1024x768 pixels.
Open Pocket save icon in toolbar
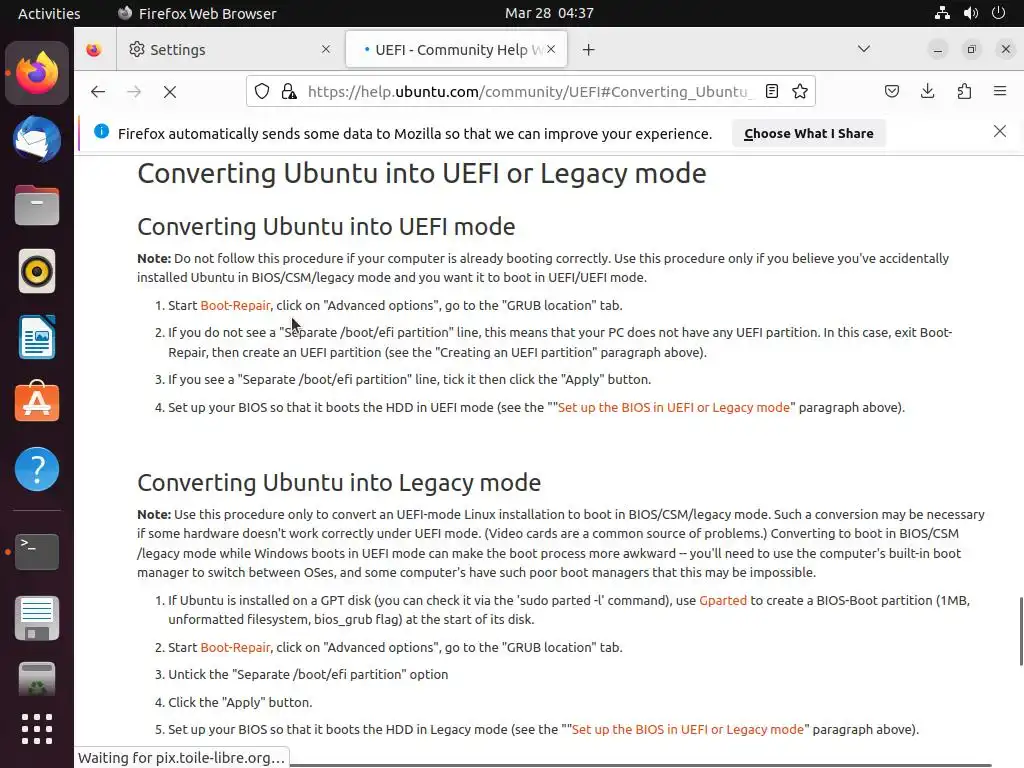(x=892, y=91)
